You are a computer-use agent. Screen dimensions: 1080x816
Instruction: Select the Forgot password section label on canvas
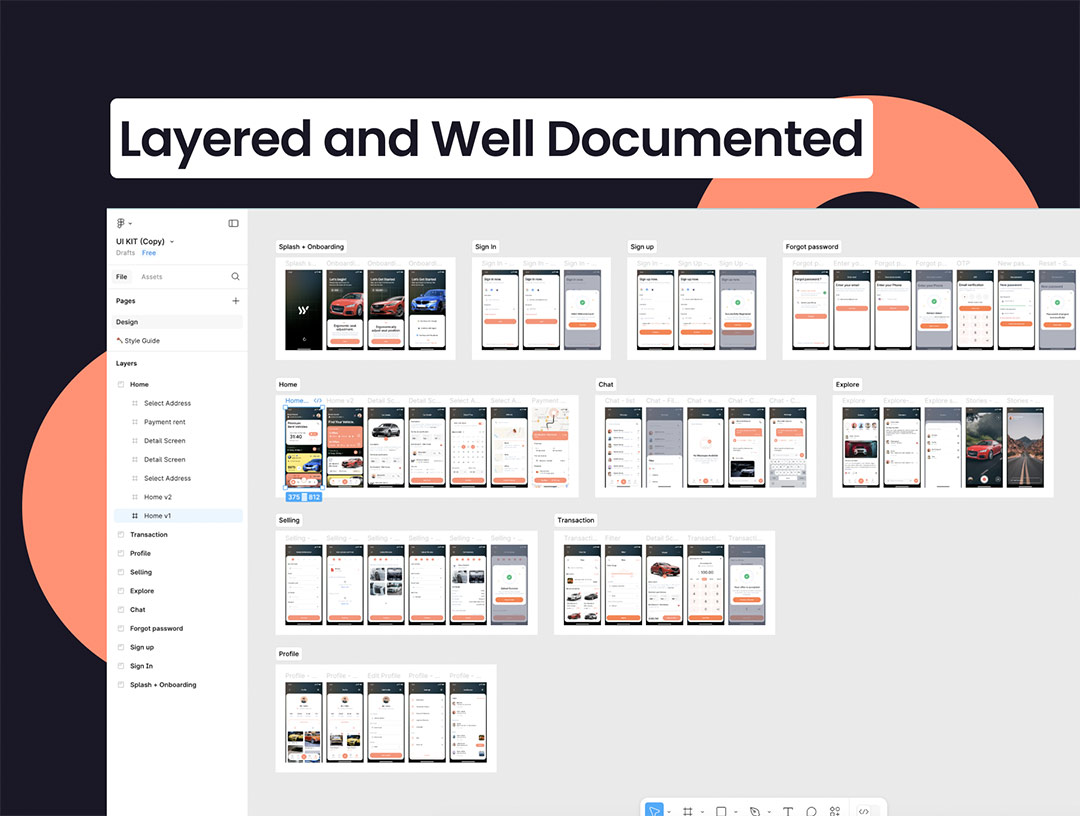point(812,247)
